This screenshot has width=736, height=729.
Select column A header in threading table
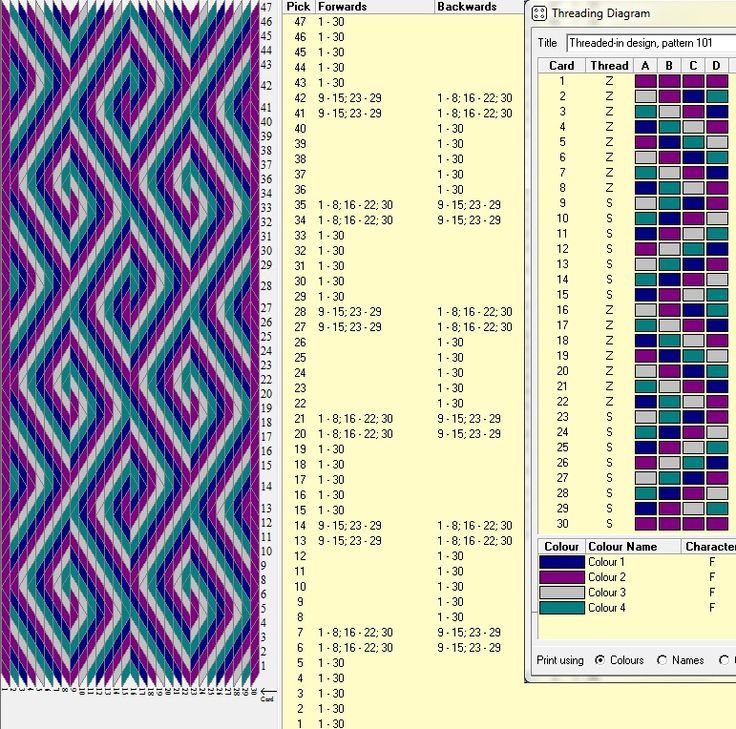click(x=645, y=66)
